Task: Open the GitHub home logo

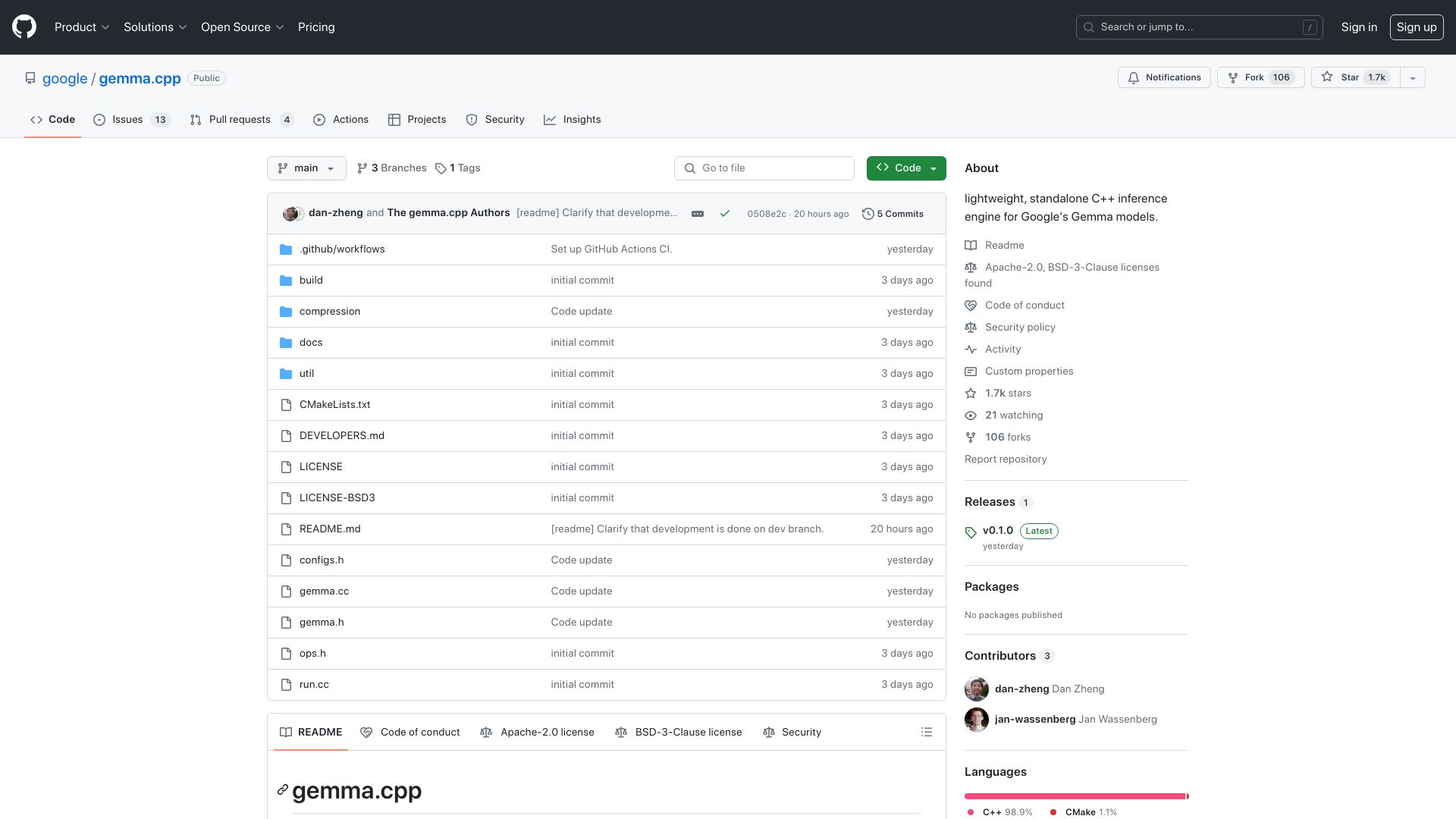Action: (24, 27)
